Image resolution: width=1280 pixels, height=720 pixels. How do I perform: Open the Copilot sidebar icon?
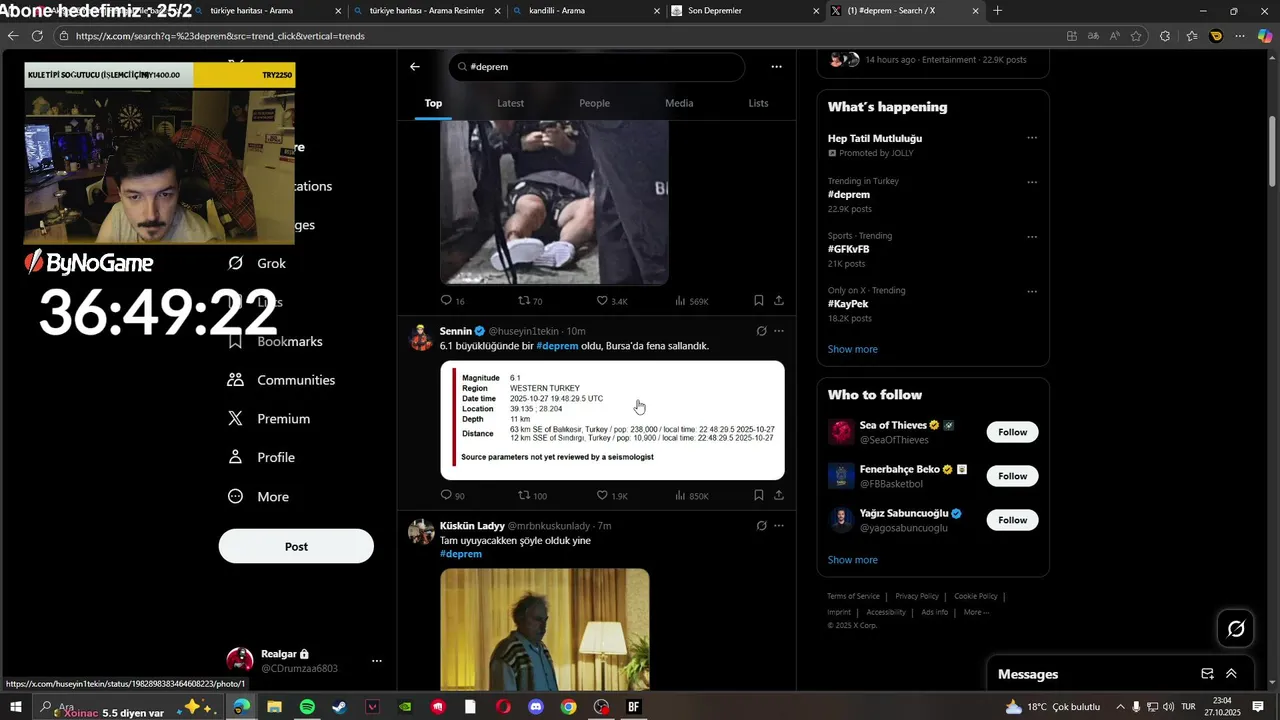point(1265,36)
